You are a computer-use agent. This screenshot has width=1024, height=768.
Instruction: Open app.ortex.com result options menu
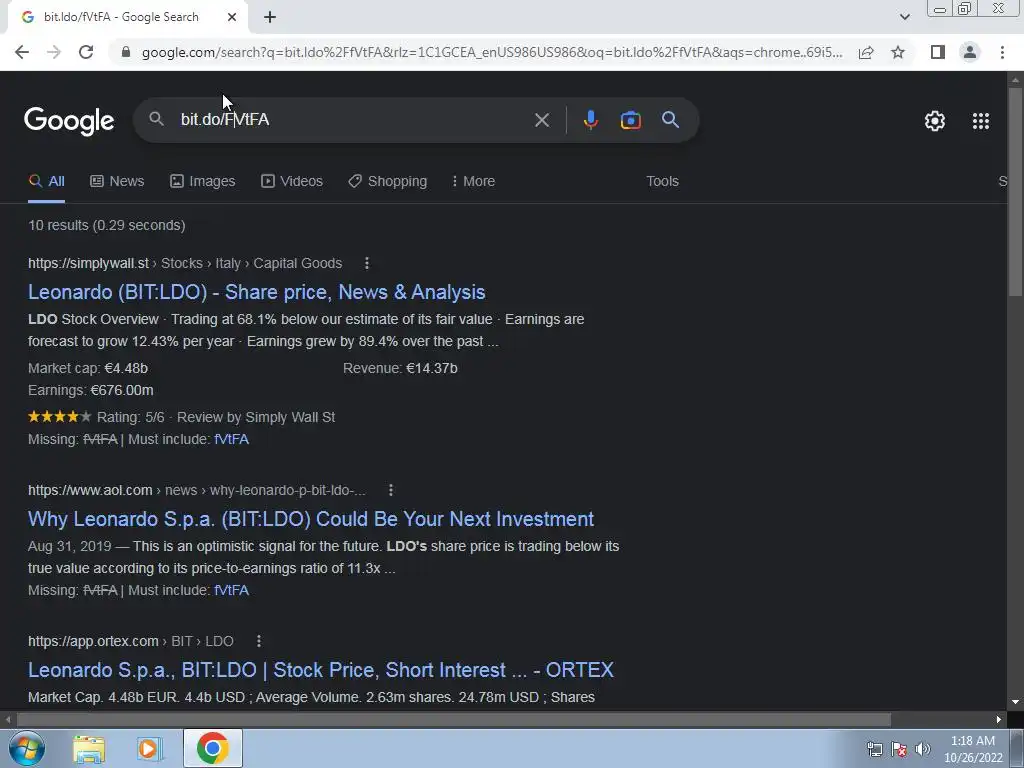[x=259, y=641]
